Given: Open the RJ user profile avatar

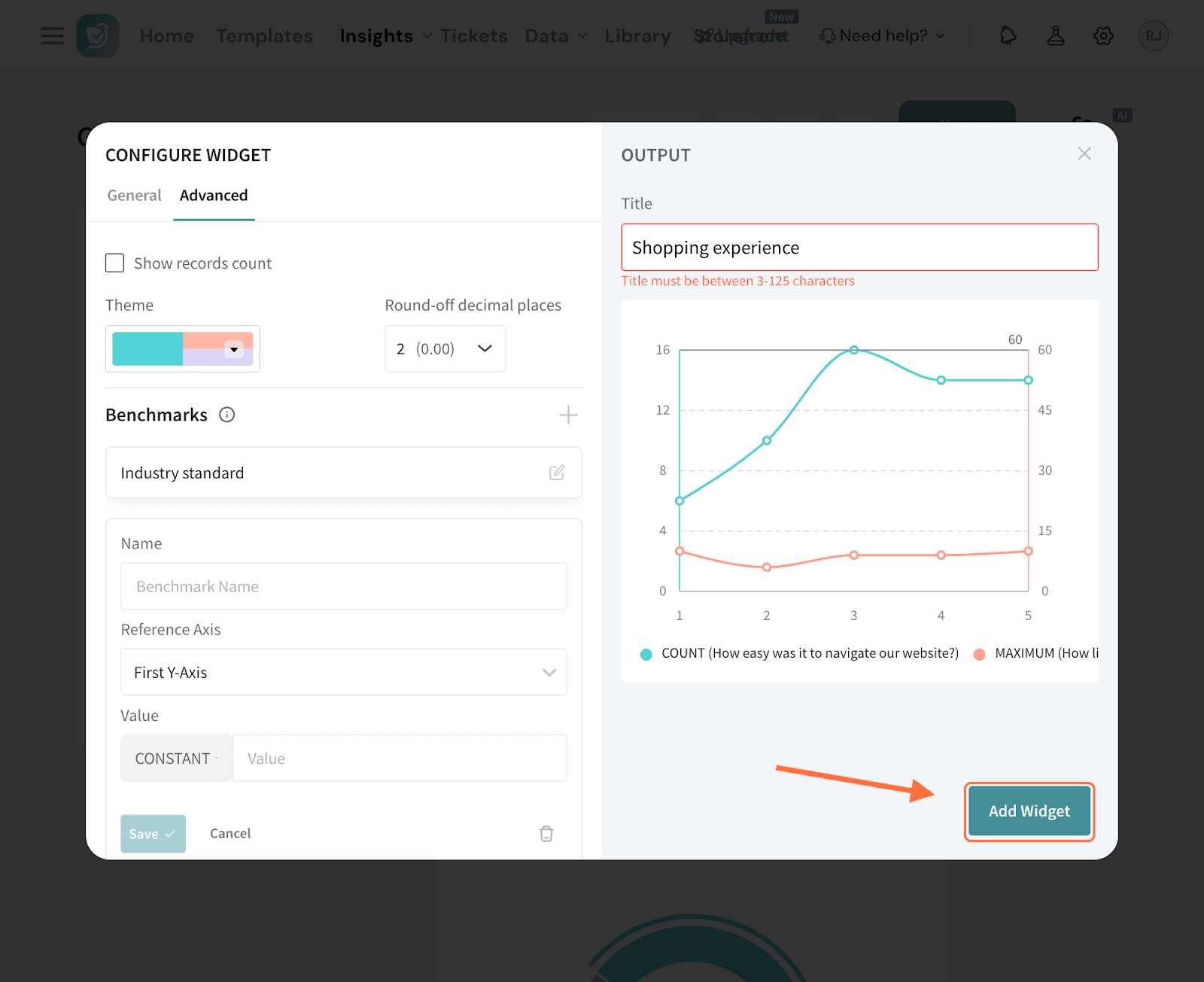Looking at the screenshot, I should 1153,35.
